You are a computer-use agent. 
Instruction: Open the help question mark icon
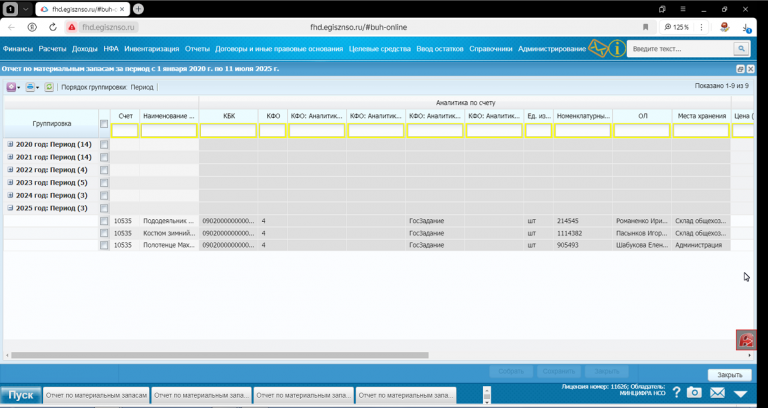(676, 392)
